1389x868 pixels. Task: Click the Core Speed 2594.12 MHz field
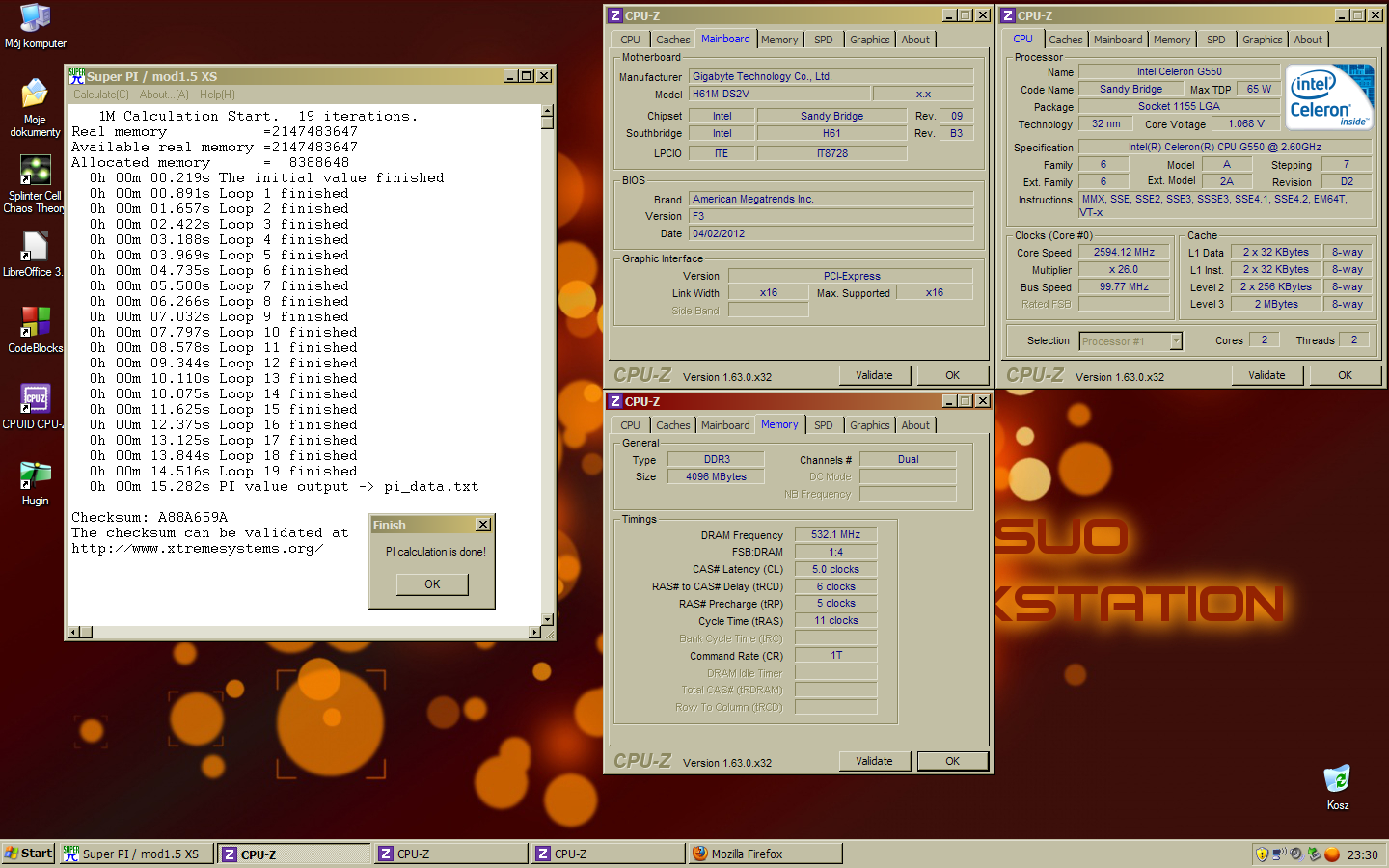1124,252
